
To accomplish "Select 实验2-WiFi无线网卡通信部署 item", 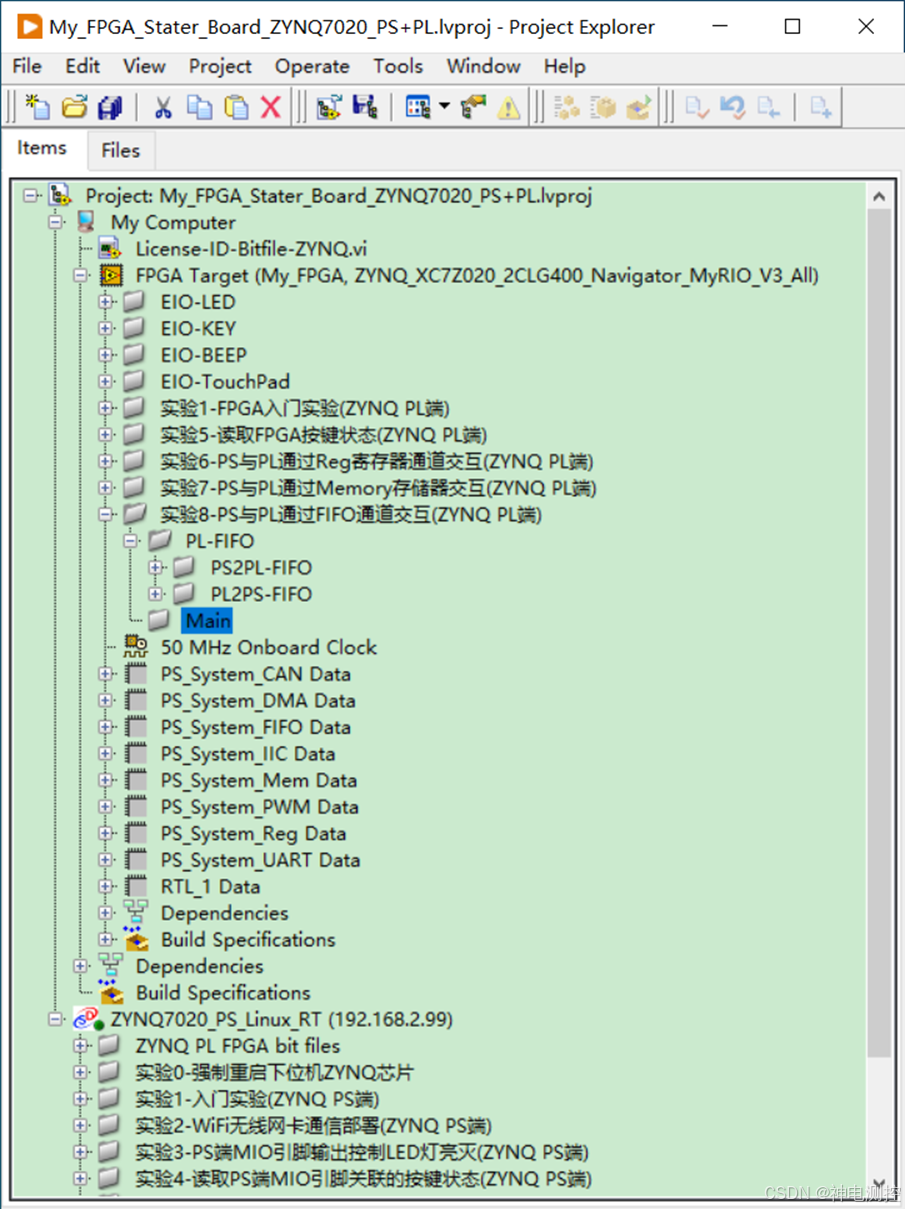I will [314, 1125].
